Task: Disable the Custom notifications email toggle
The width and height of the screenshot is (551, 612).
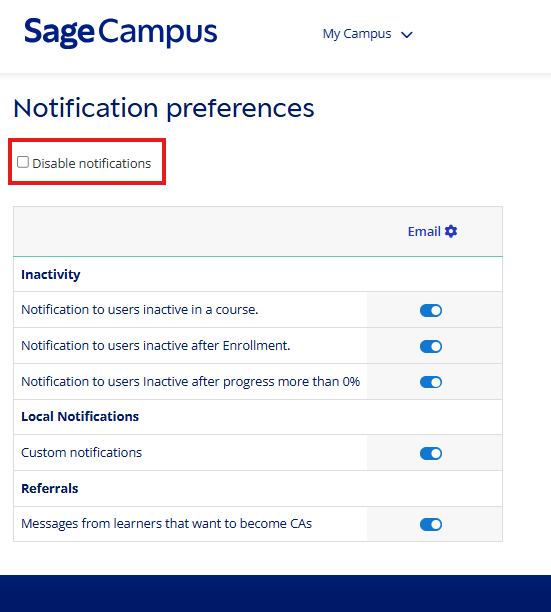Action: [x=431, y=454]
